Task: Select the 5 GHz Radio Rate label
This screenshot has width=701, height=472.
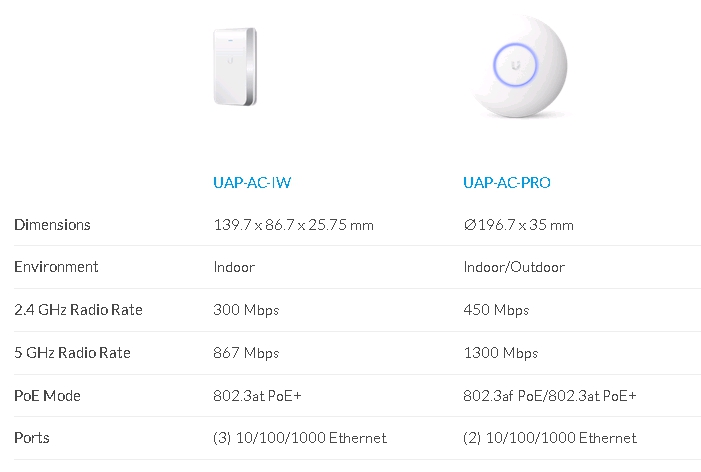Action: pyautogui.click(x=72, y=353)
